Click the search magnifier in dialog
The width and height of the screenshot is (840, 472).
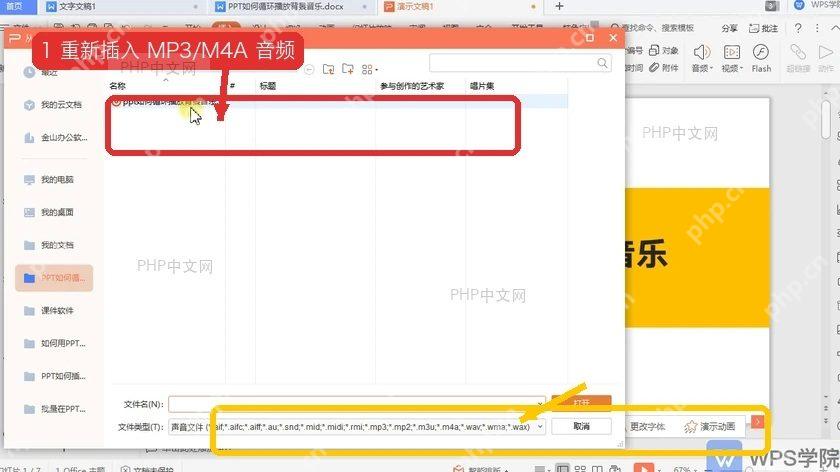coord(602,63)
